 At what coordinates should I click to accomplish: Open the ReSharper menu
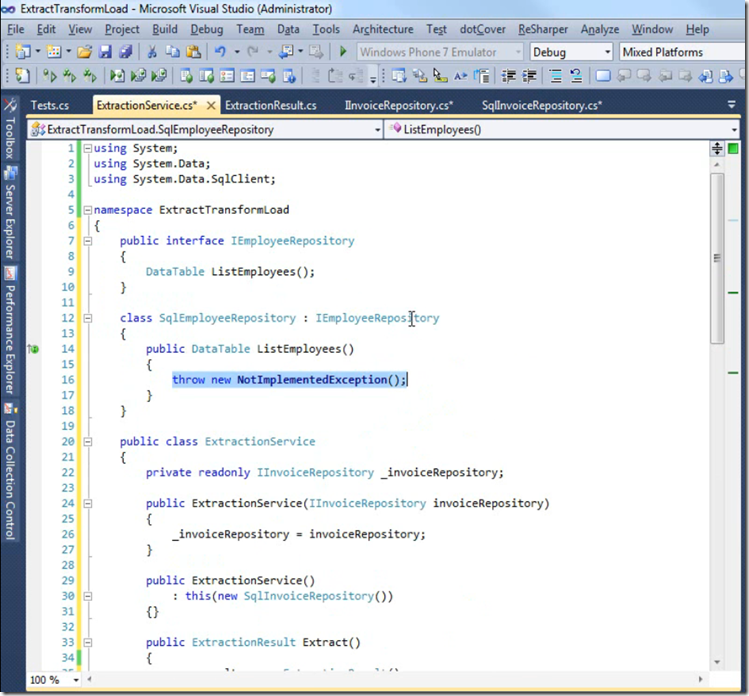pyautogui.click(x=543, y=30)
